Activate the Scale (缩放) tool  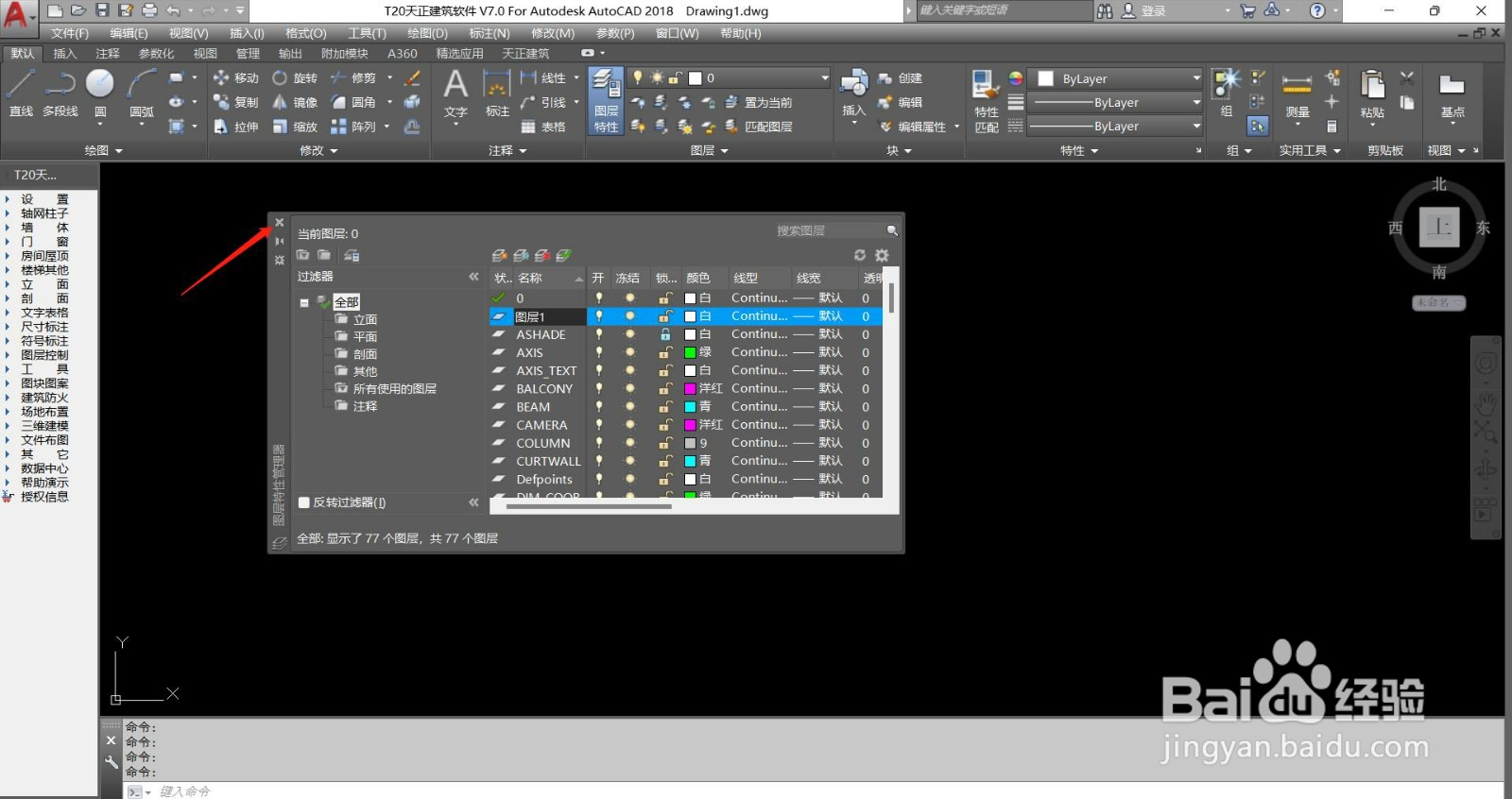(295, 127)
